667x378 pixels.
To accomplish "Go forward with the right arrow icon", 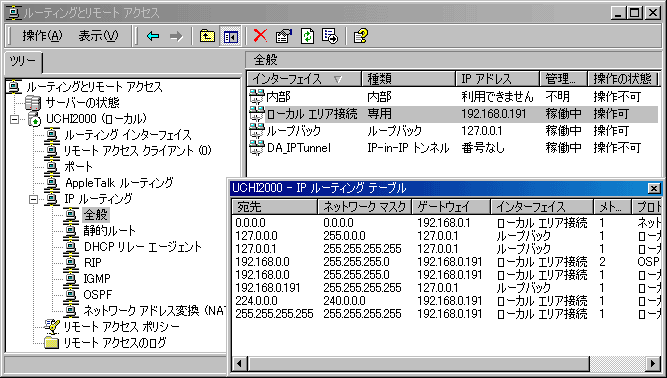I will click(176, 37).
